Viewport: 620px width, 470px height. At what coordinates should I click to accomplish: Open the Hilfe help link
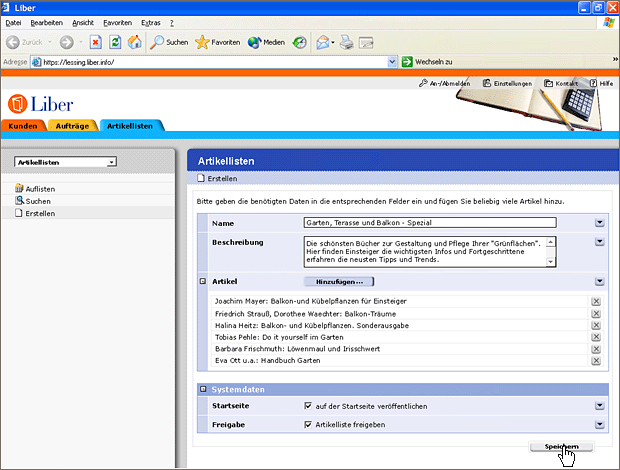point(601,83)
